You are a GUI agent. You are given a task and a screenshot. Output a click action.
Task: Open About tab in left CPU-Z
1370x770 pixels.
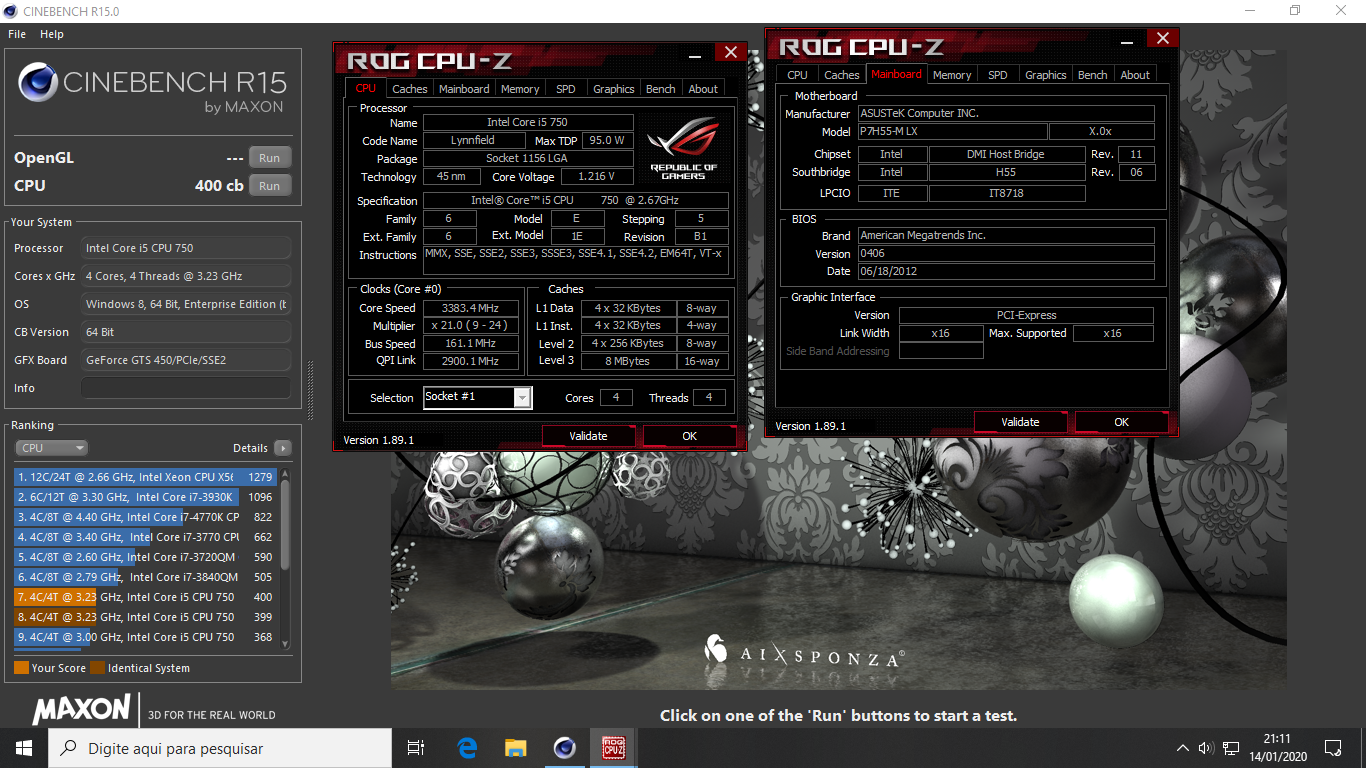tap(703, 89)
